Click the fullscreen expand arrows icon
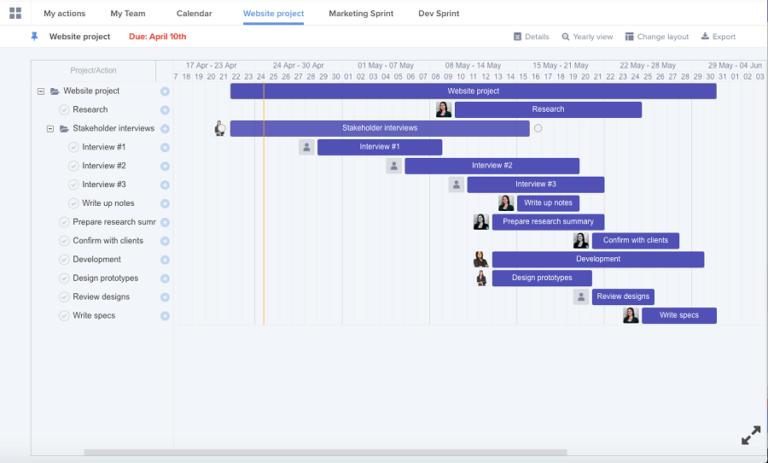768x463 pixels. (x=750, y=435)
